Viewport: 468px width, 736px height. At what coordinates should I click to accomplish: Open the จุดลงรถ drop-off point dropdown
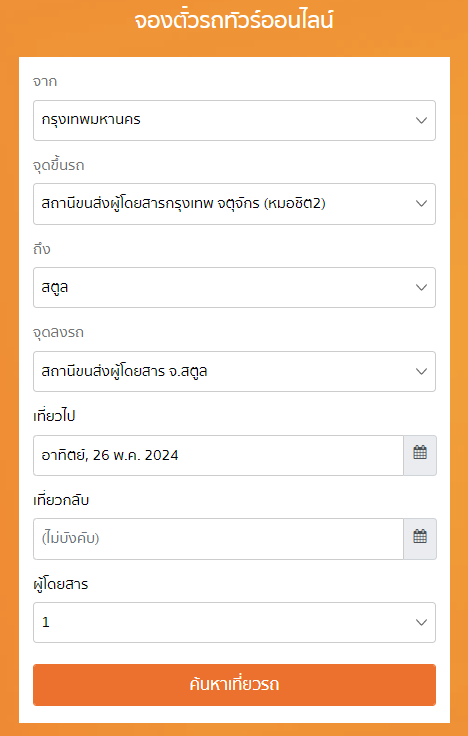click(234, 371)
